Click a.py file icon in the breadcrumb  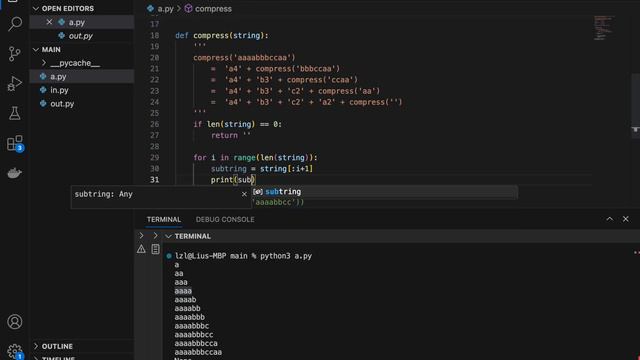[x=151, y=9]
